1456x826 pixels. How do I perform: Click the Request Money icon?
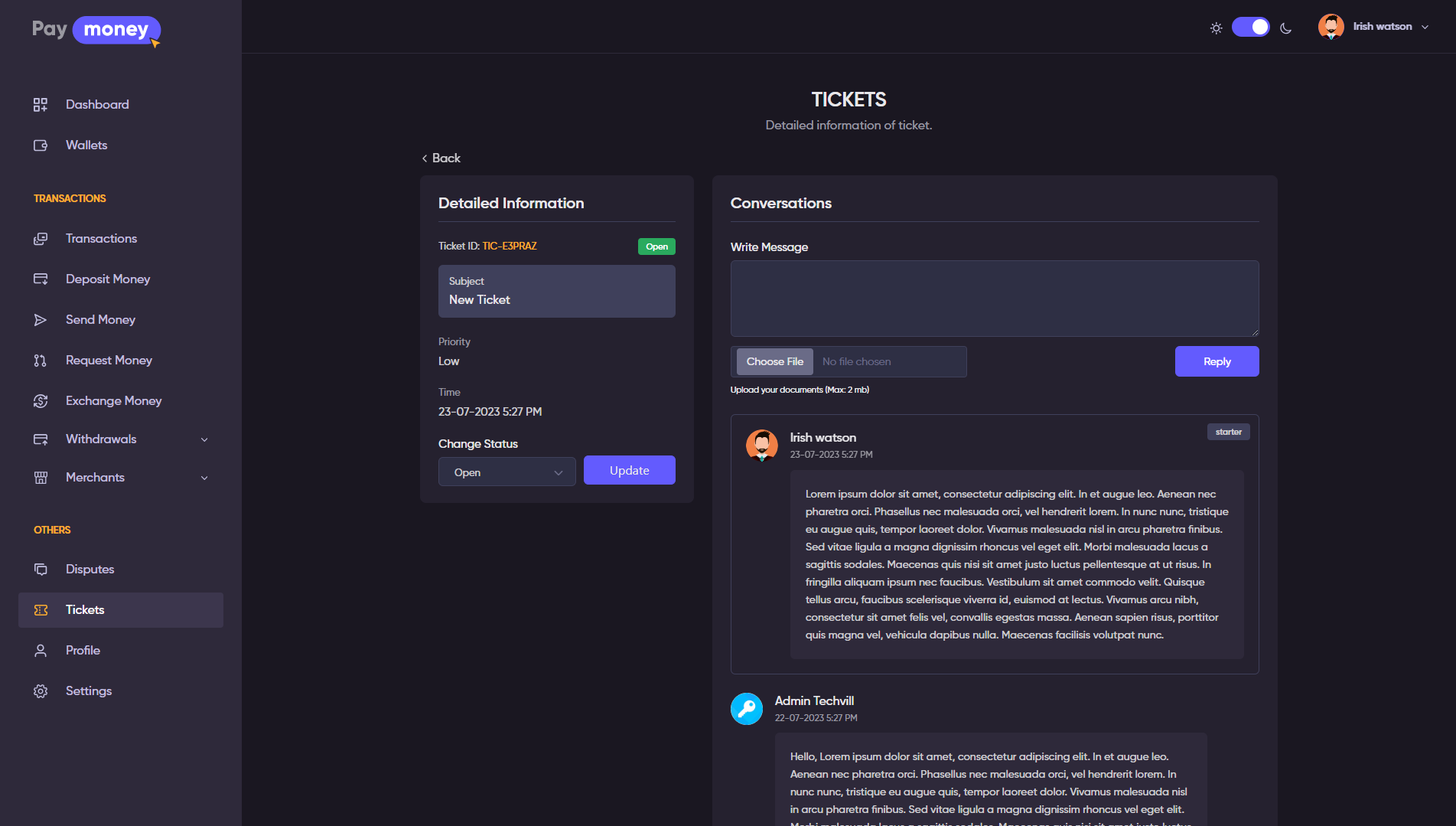pyautogui.click(x=40, y=360)
